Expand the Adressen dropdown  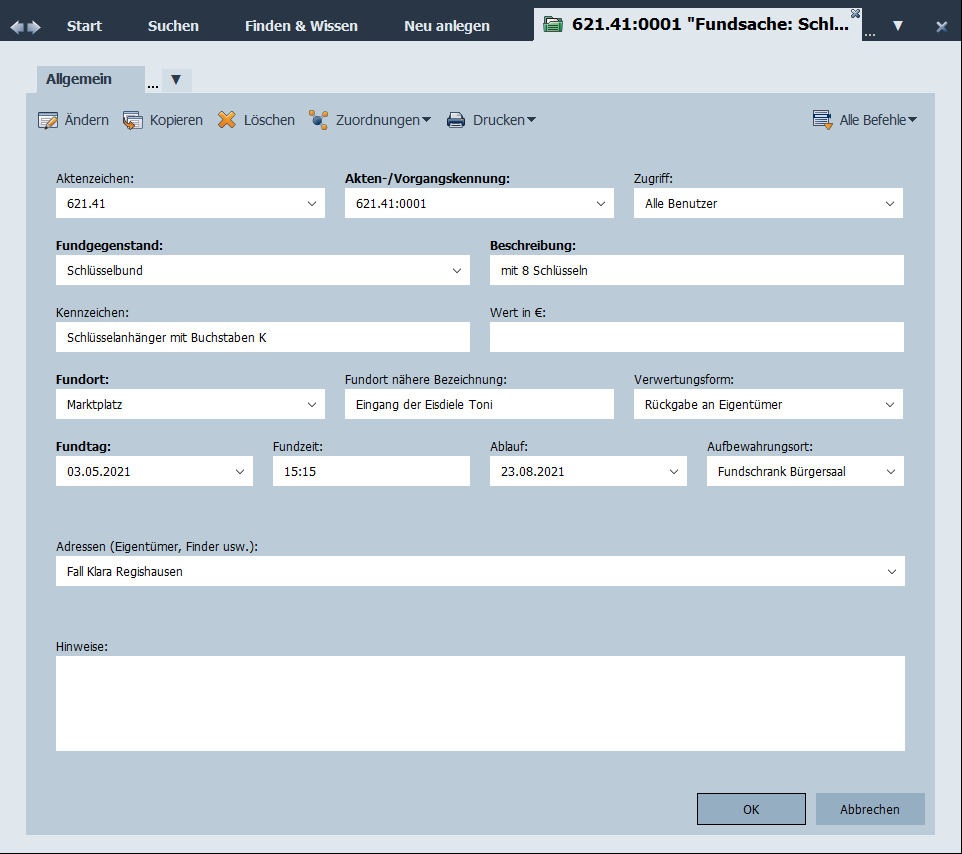point(890,572)
